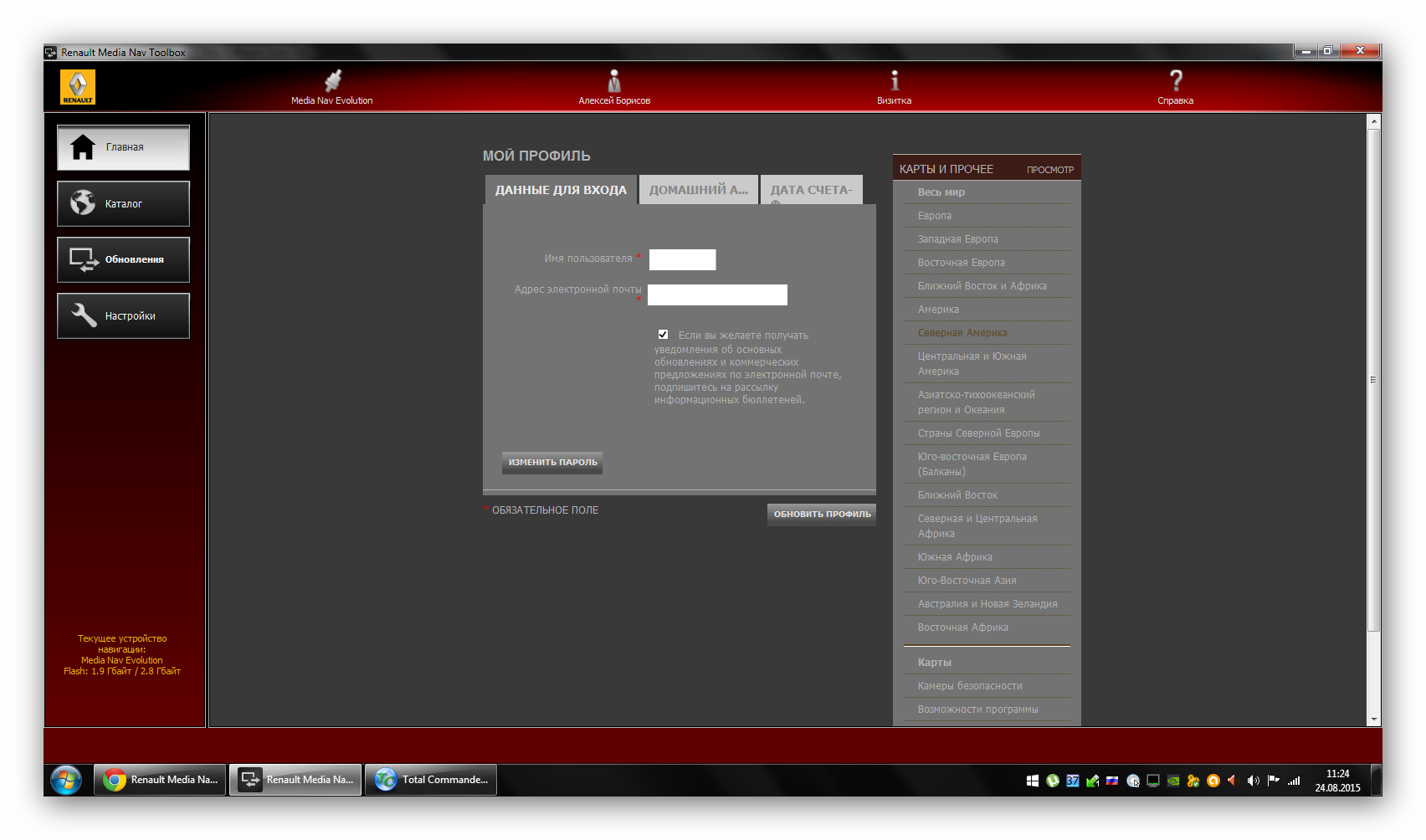
Task: Go to Главная home page
Action: click(x=123, y=147)
